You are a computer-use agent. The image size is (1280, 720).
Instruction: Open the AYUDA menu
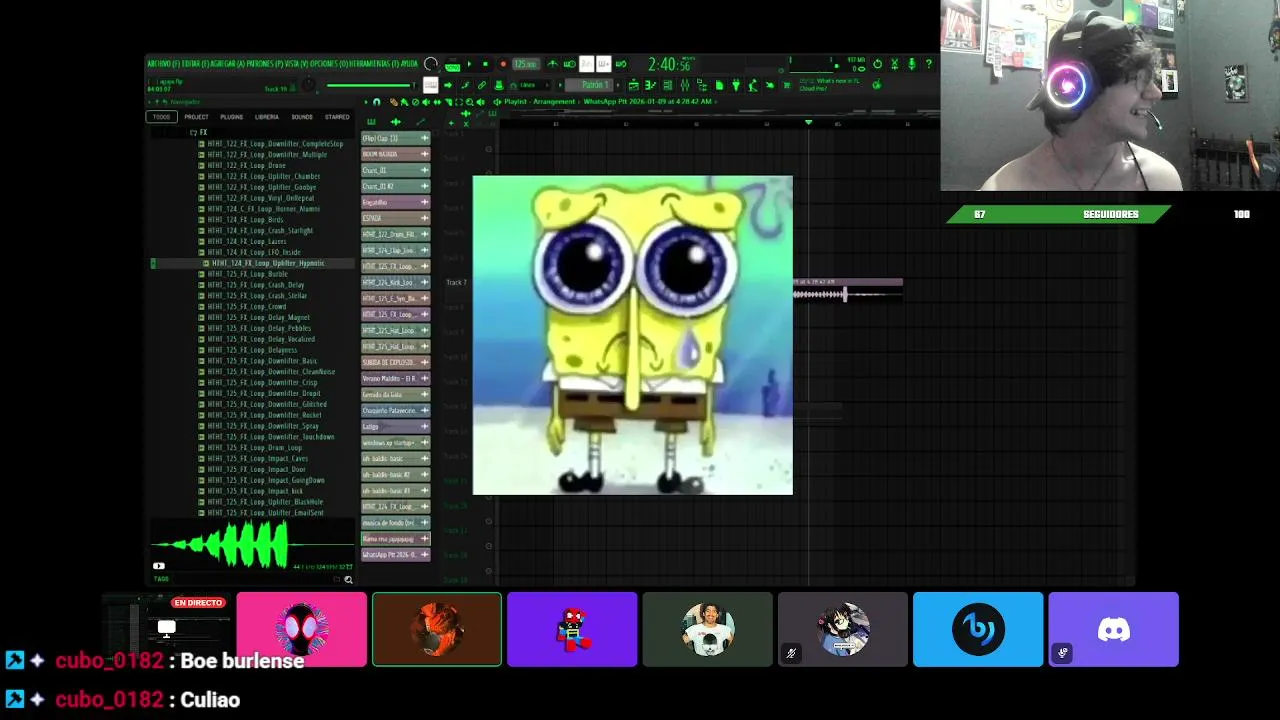pyautogui.click(x=409, y=64)
